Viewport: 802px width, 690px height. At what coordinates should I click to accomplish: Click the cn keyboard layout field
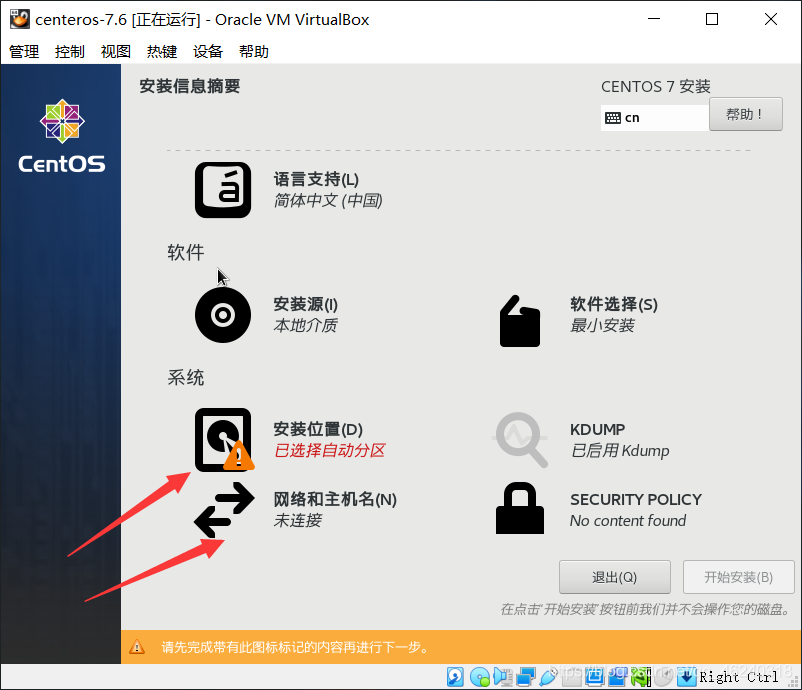pos(655,118)
